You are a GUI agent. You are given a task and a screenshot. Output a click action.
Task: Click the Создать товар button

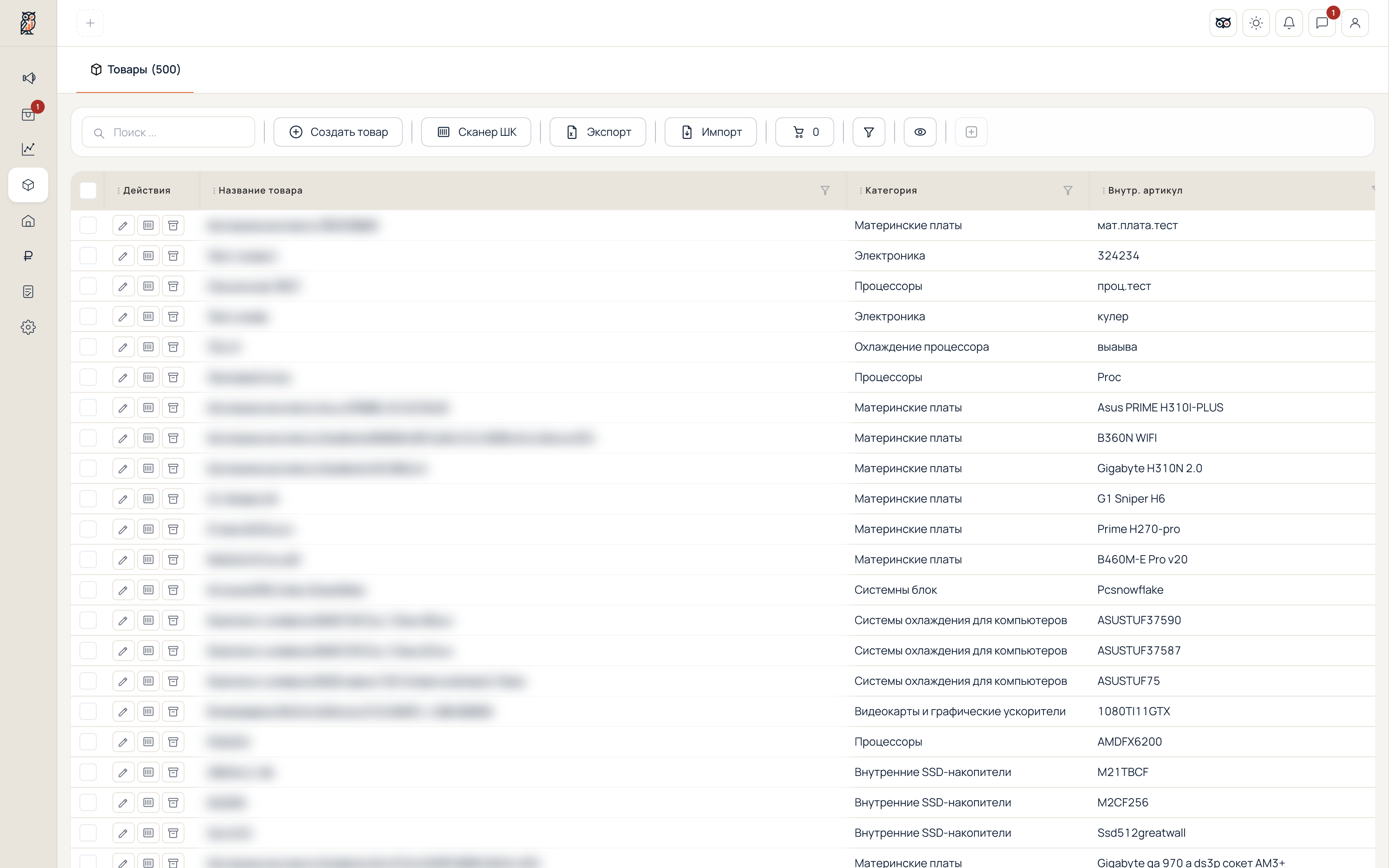click(338, 132)
